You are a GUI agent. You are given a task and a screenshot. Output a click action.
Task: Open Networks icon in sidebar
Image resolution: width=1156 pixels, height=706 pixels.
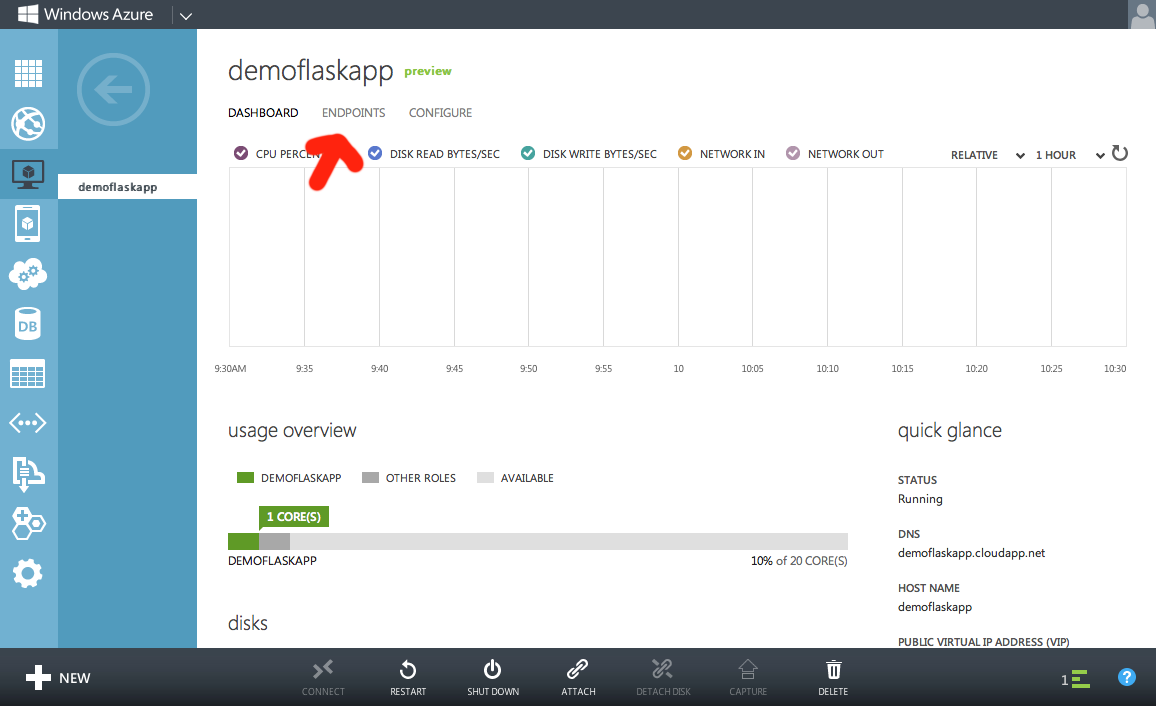(28, 423)
